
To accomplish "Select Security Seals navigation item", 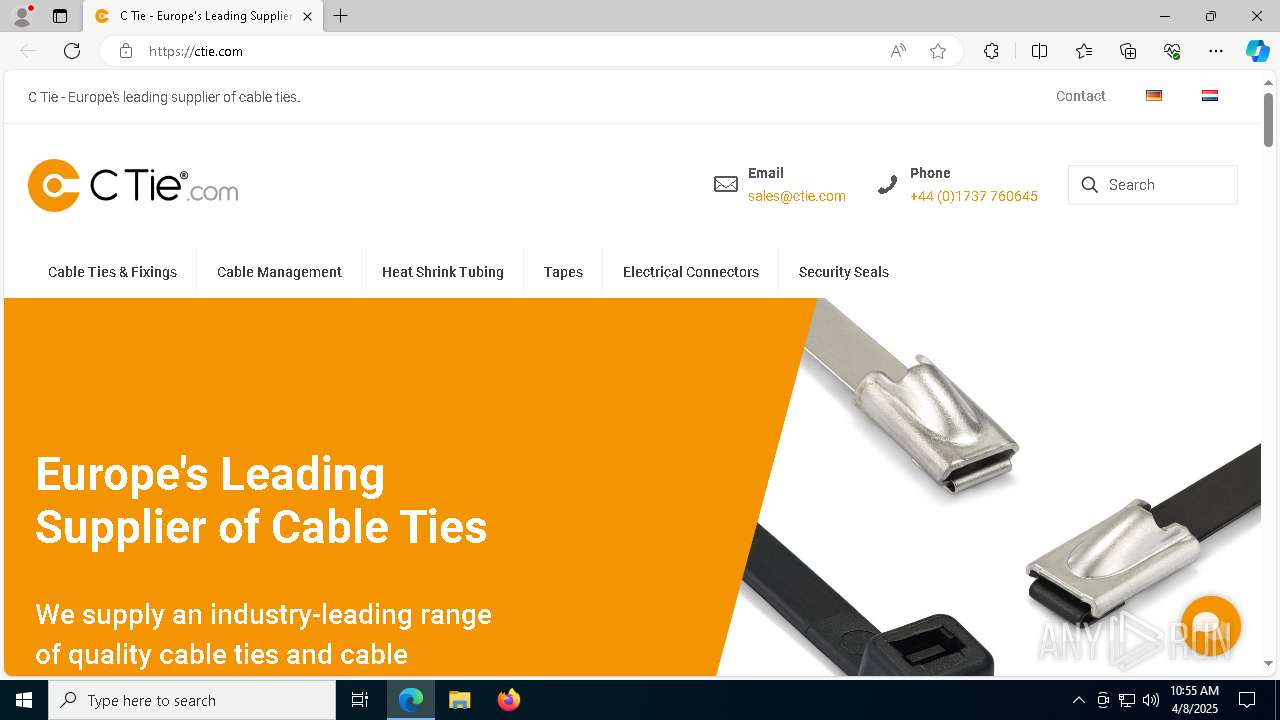I will 844,272.
